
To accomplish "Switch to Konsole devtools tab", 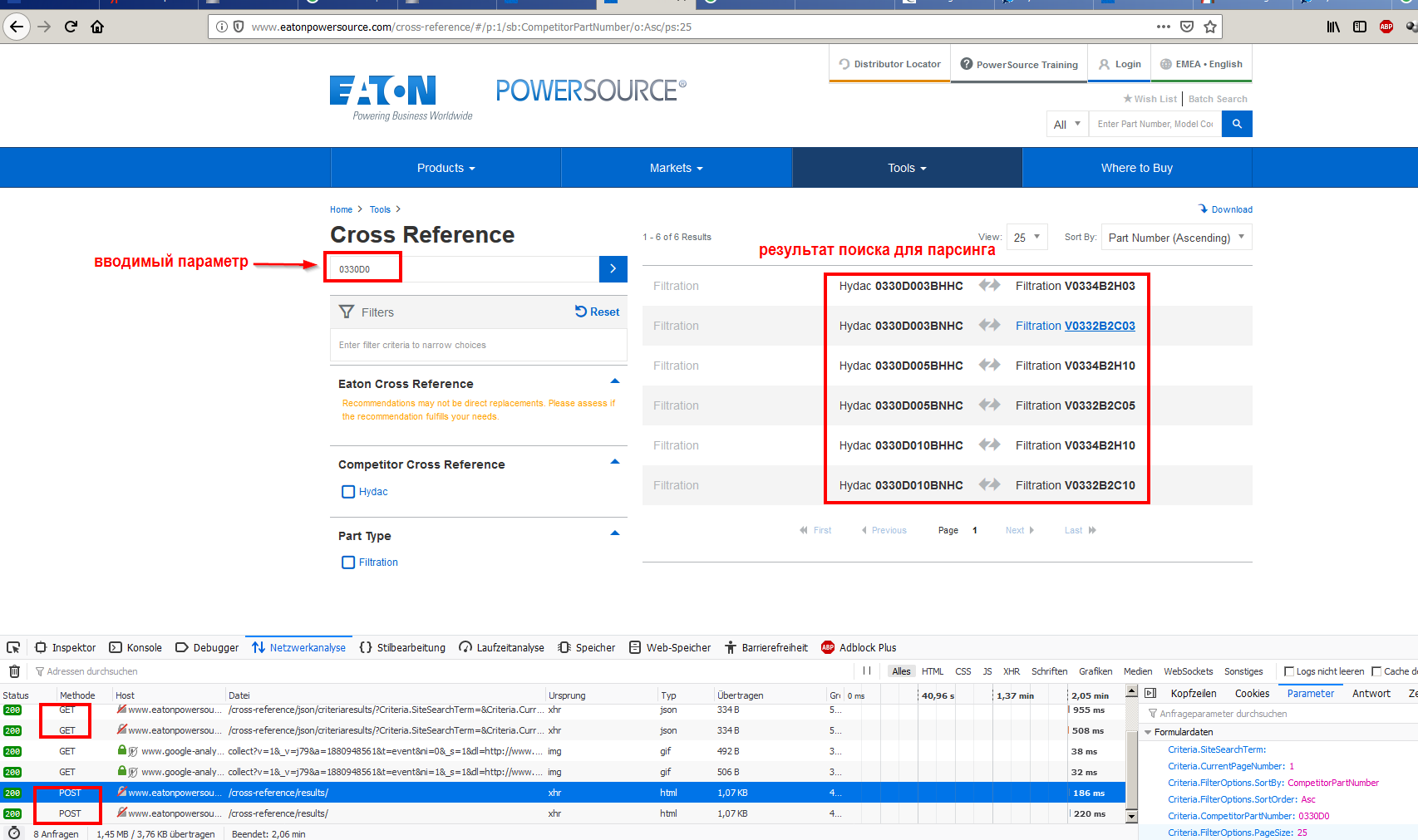I will [x=136, y=647].
